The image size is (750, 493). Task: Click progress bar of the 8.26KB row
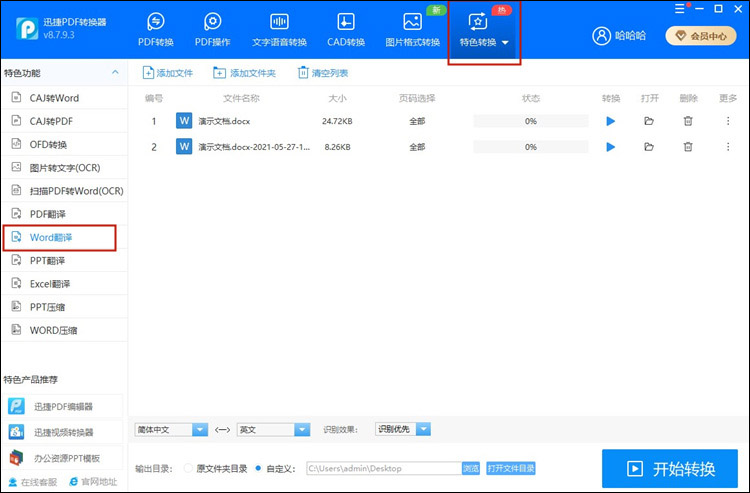point(531,147)
